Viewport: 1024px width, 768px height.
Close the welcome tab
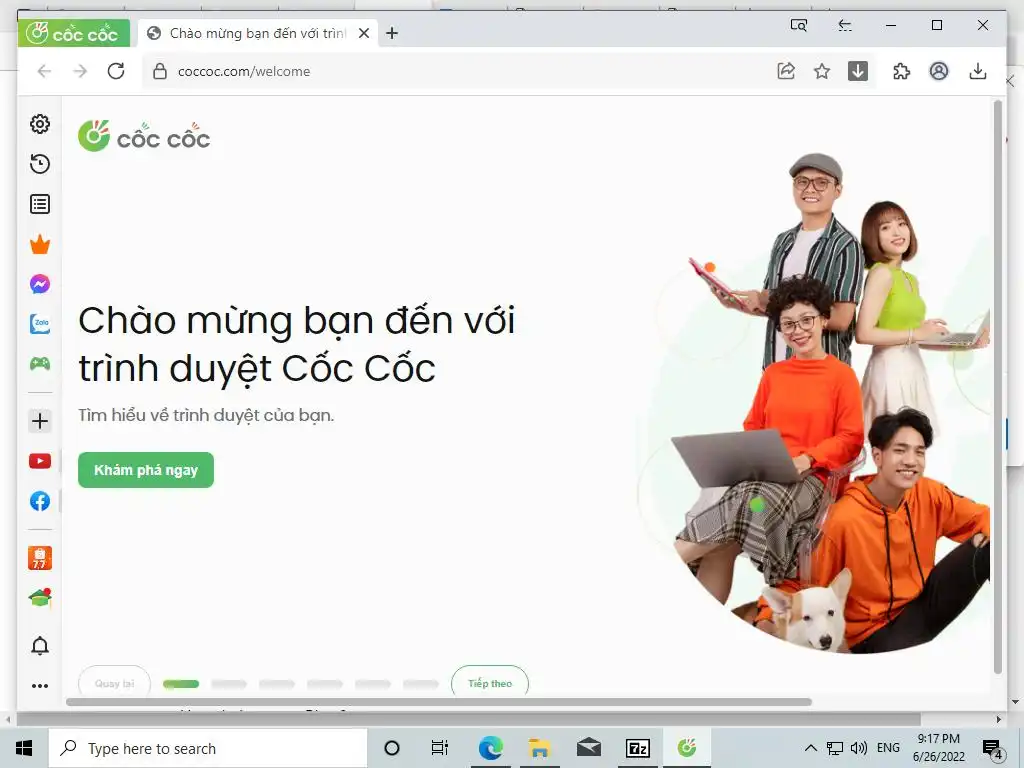364,33
